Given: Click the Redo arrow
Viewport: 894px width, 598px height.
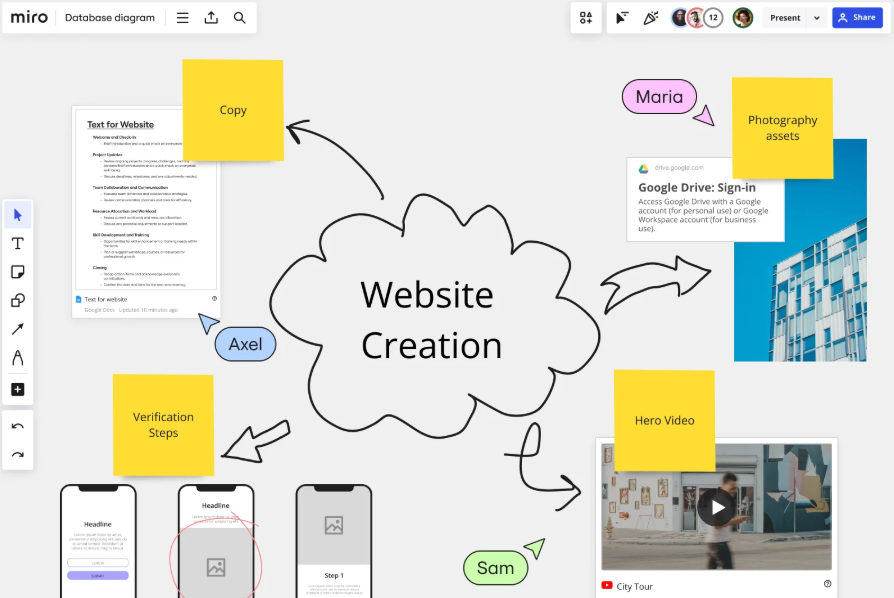Looking at the screenshot, I should tap(18, 455).
